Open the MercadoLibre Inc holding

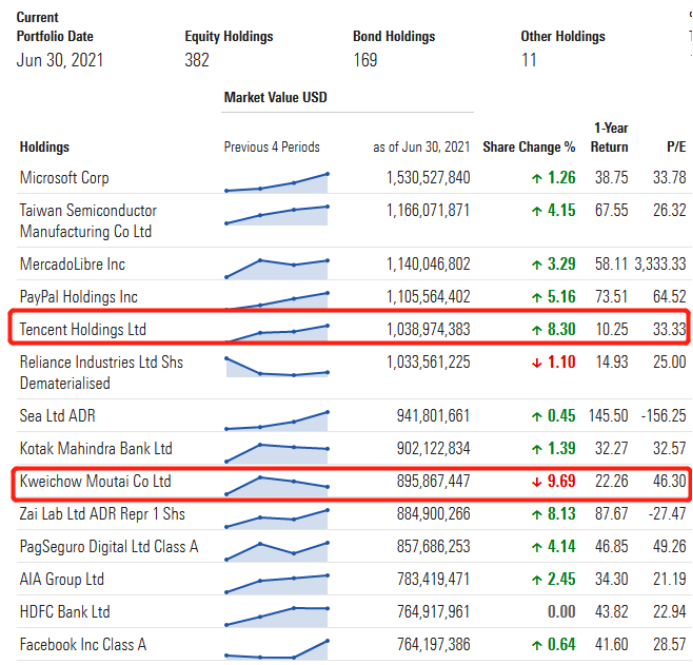73,264
